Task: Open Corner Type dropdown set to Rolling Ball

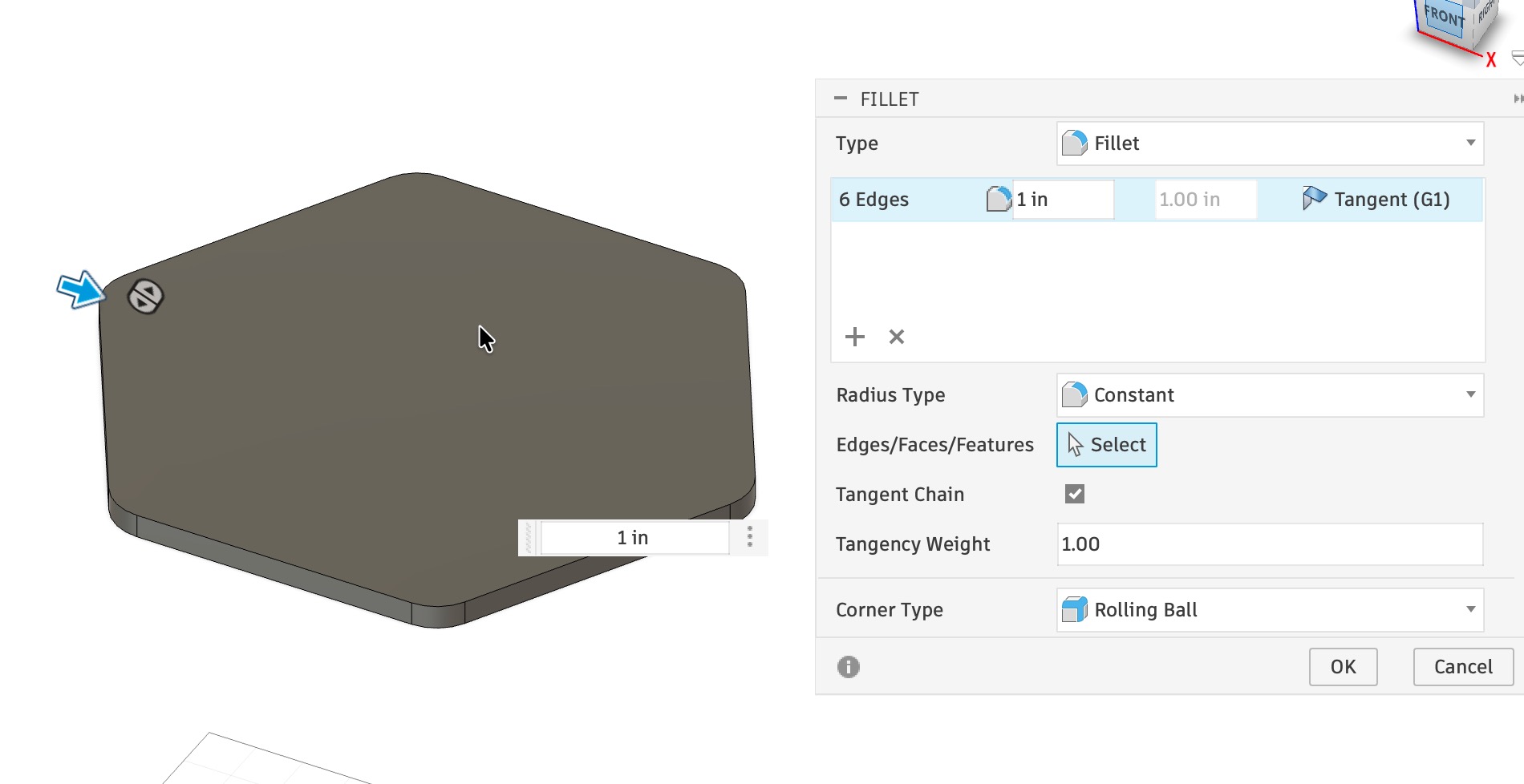Action: point(1270,610)
